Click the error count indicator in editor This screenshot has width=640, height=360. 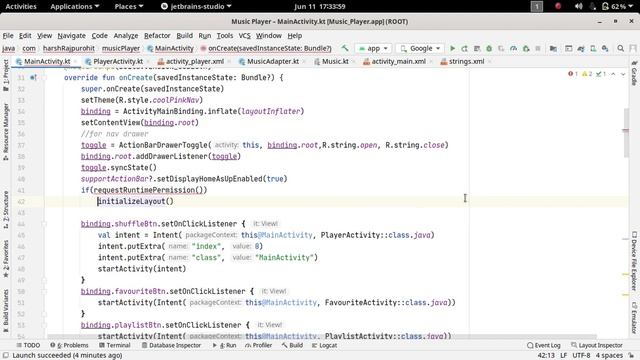point(573,74)
